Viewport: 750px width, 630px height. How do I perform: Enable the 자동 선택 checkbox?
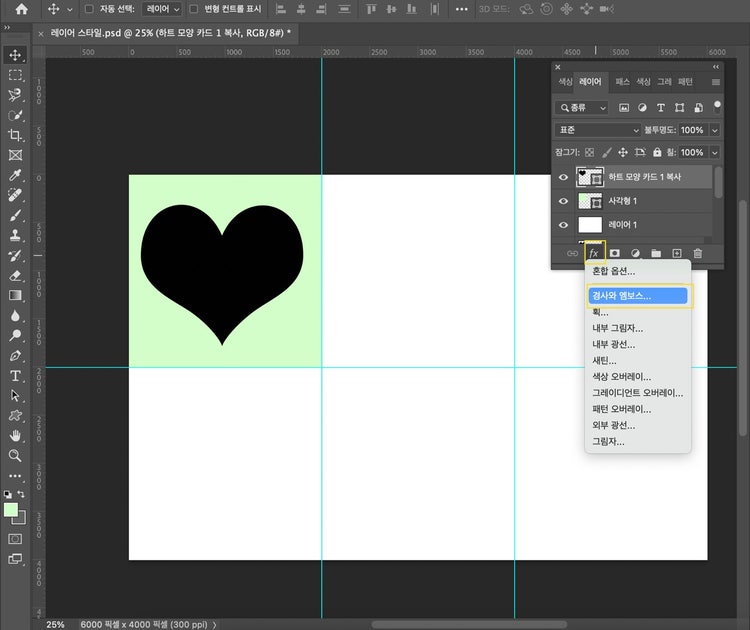(x=89, y=8)
